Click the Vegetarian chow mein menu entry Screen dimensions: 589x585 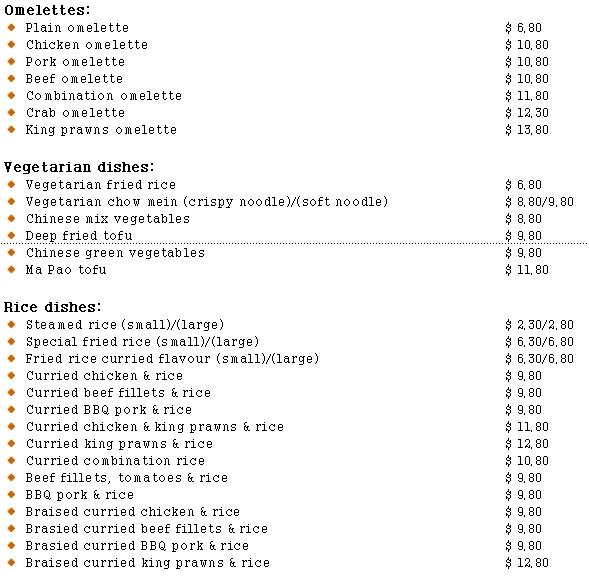click(x=207, y=202)
